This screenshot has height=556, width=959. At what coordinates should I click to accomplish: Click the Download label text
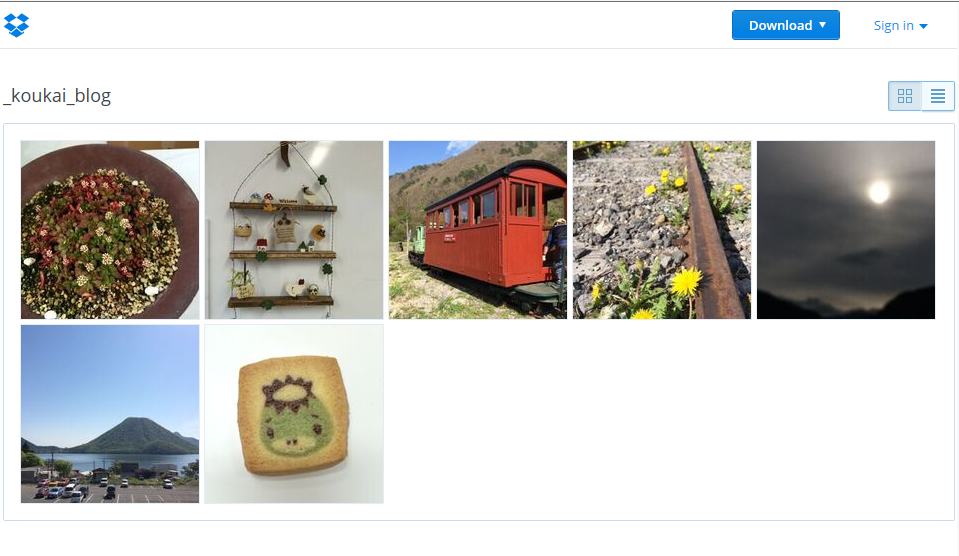tap(780, 25)
